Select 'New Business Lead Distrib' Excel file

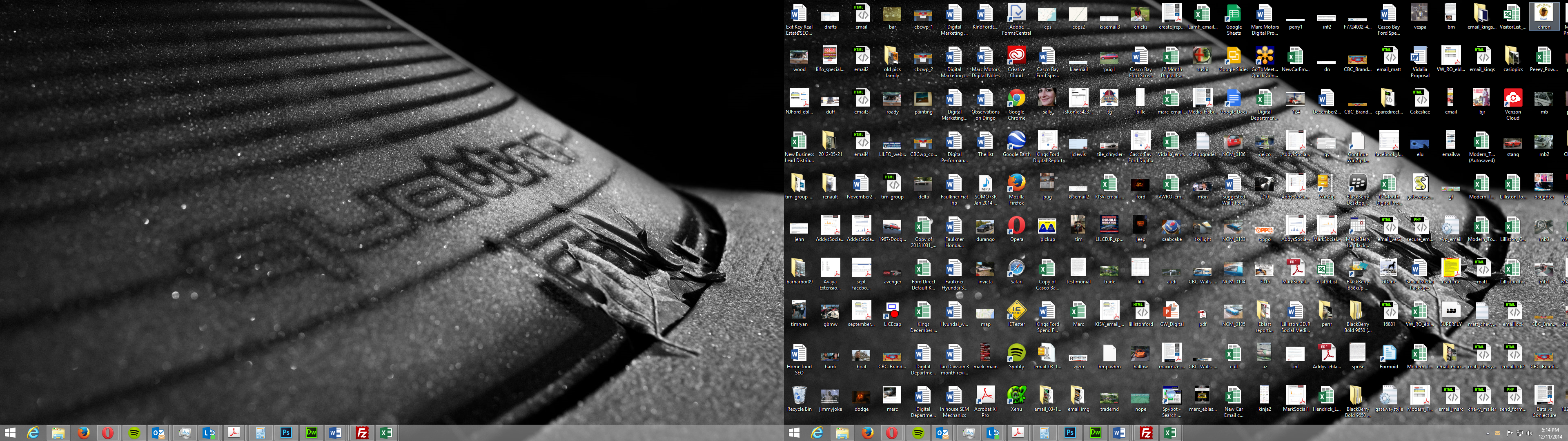[x=799, y=147]
